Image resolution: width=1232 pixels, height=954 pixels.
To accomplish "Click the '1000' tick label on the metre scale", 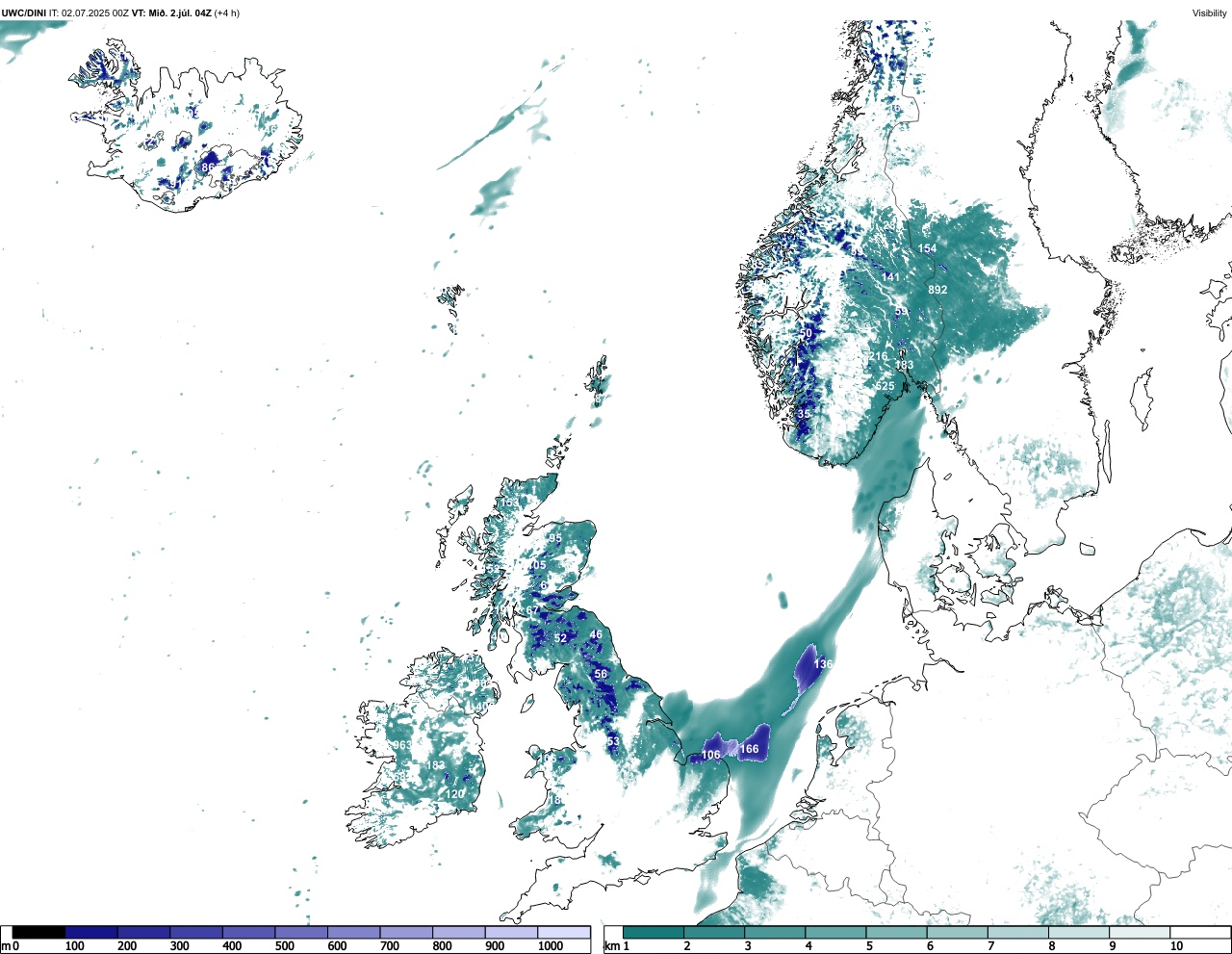I will pos(551,946).
